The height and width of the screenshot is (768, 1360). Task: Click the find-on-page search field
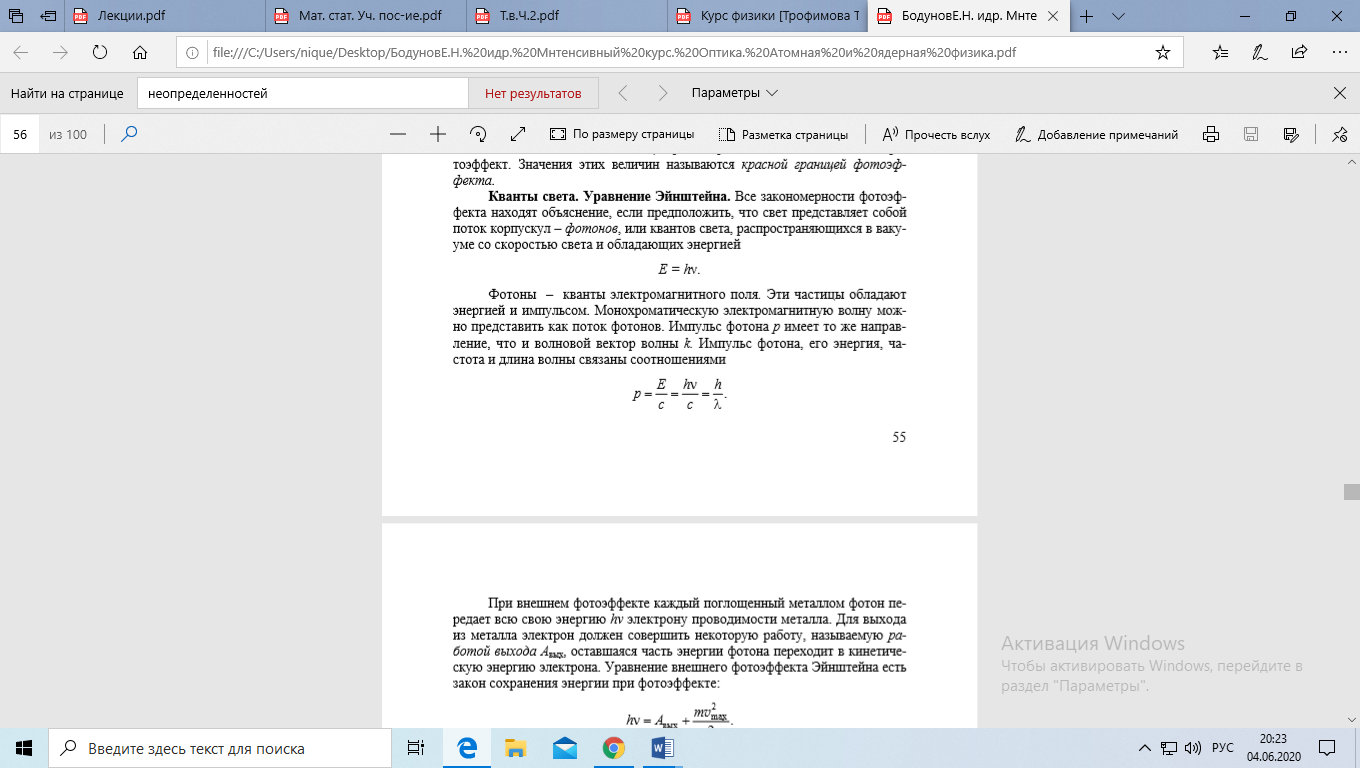(303, 93)
